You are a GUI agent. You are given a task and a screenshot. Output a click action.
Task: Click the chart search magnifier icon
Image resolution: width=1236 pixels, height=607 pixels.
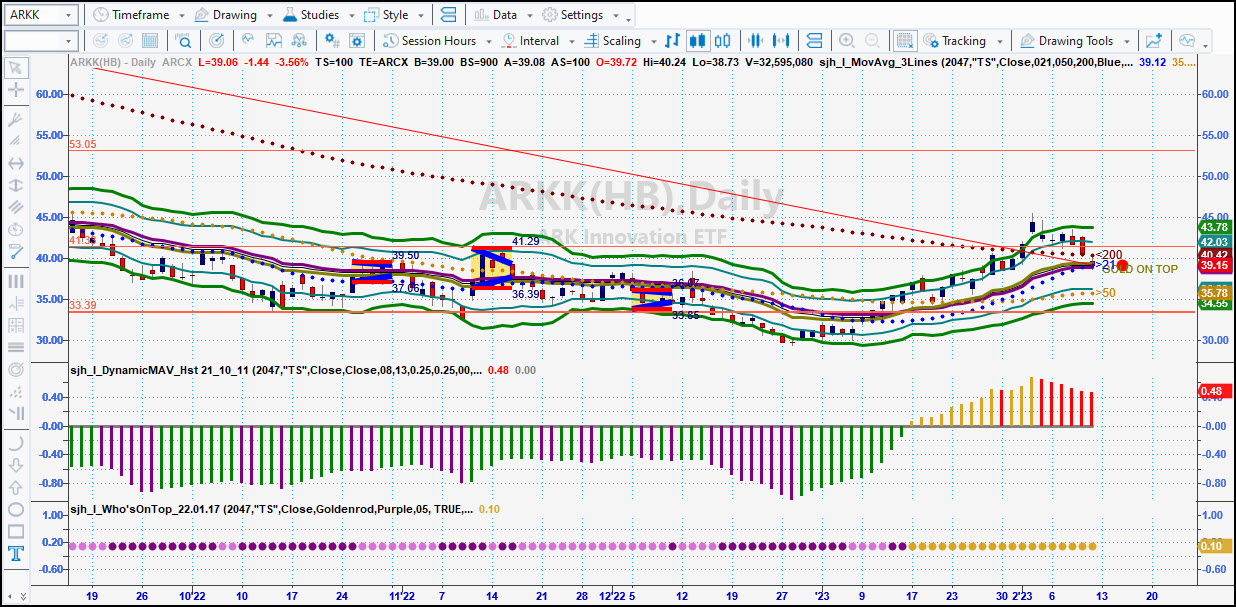pos(184,41)
